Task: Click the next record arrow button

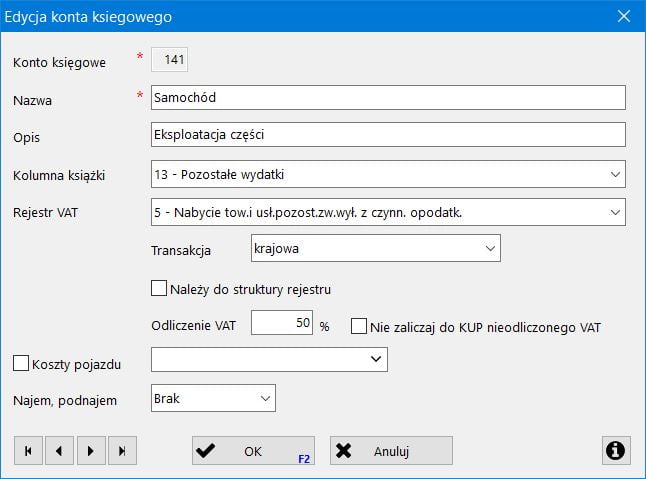Action: pyautogui.click(x=90, y=451)
